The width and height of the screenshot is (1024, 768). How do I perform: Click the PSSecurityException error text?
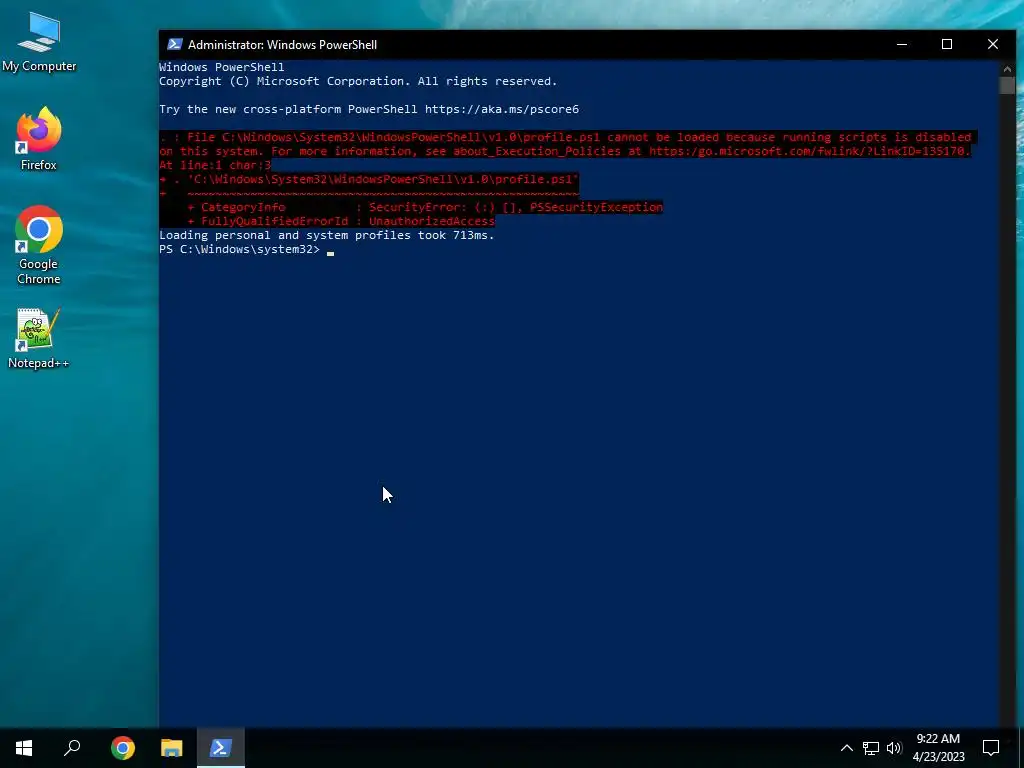[x=596, y=207]
